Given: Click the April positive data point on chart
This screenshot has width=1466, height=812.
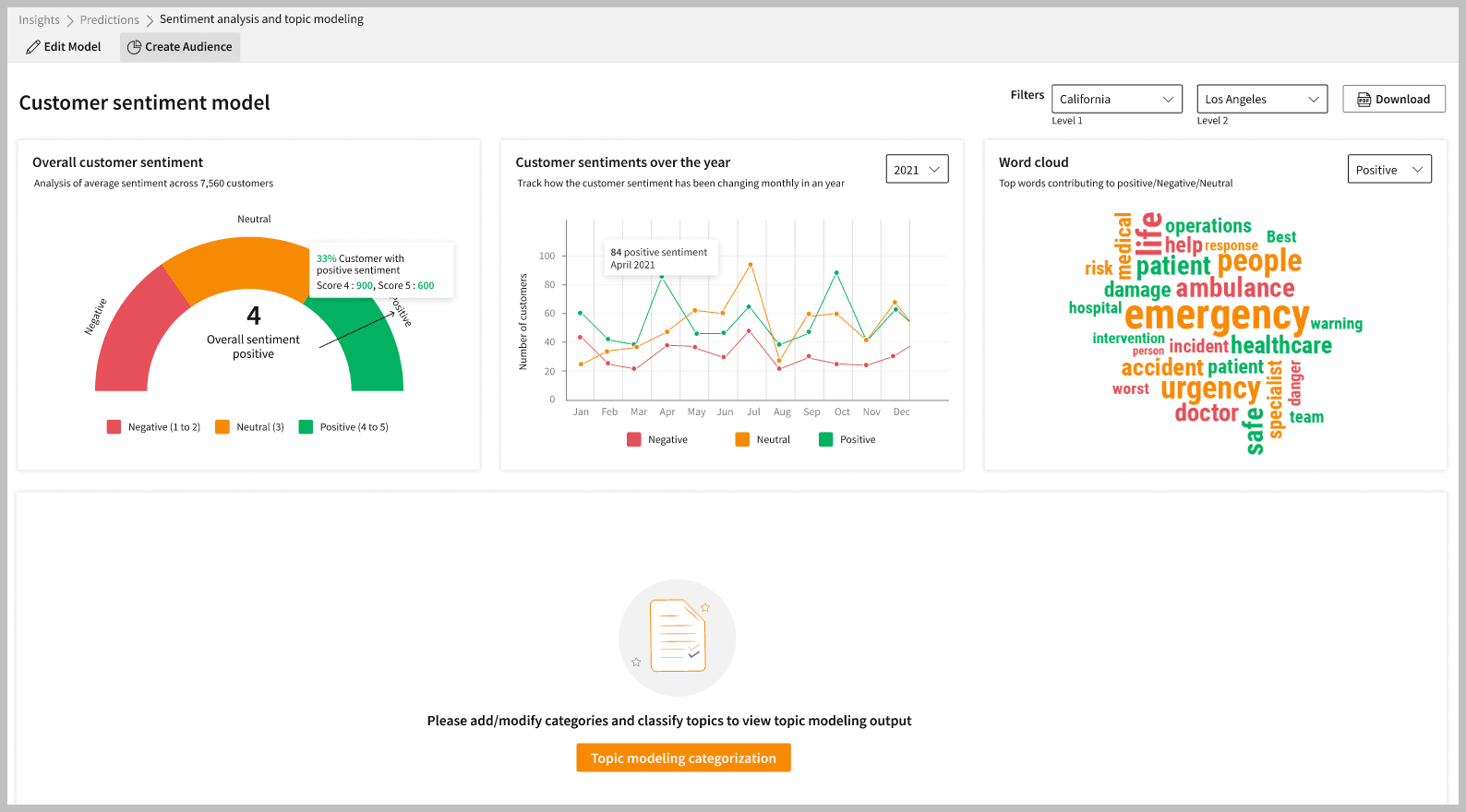Looking at the screenshot, I should pos(661,276).
